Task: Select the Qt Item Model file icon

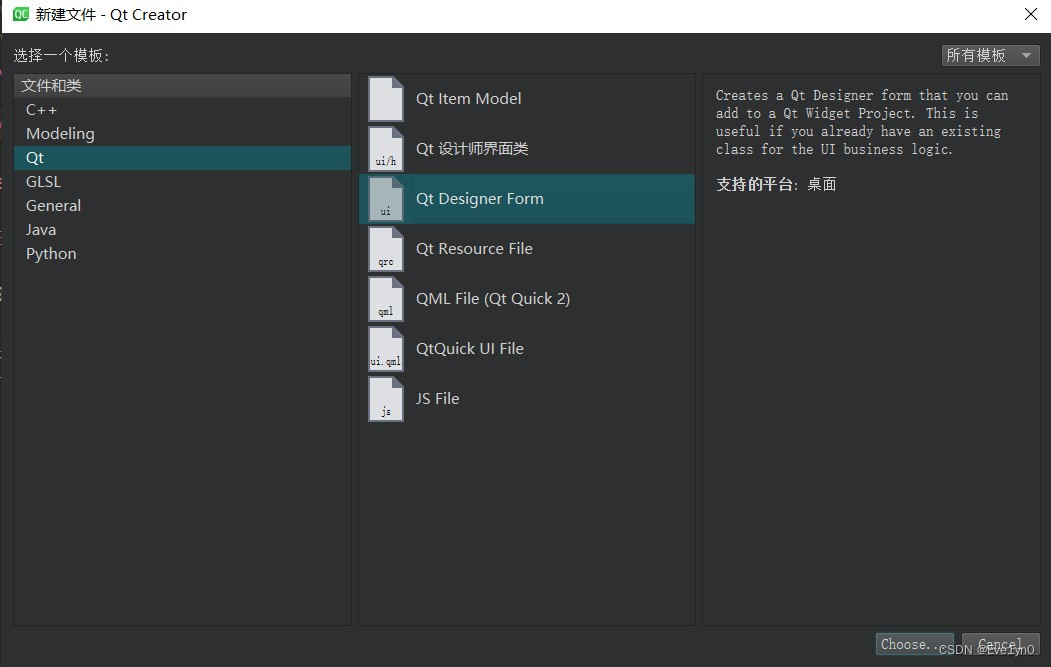Action: pos(385,97)
